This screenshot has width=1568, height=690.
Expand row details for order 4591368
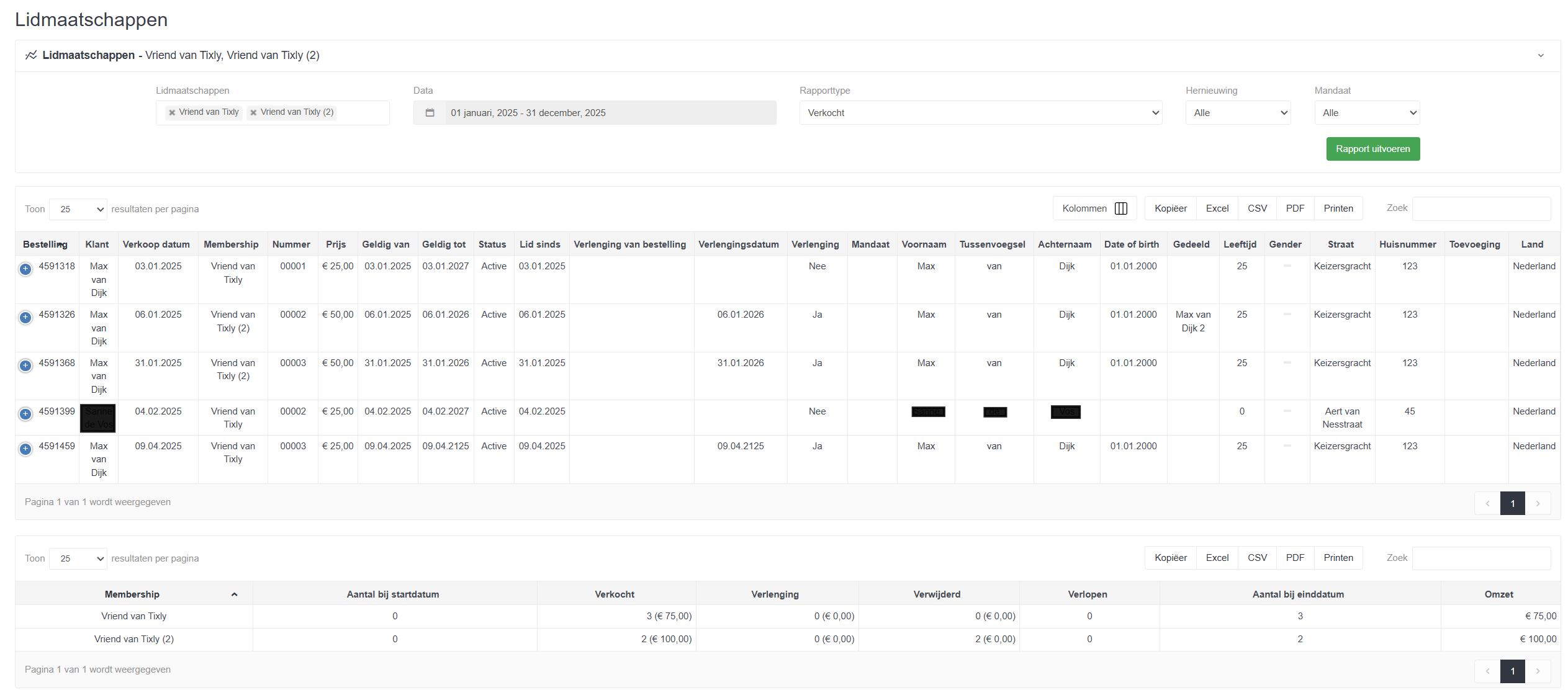(25, 365)
